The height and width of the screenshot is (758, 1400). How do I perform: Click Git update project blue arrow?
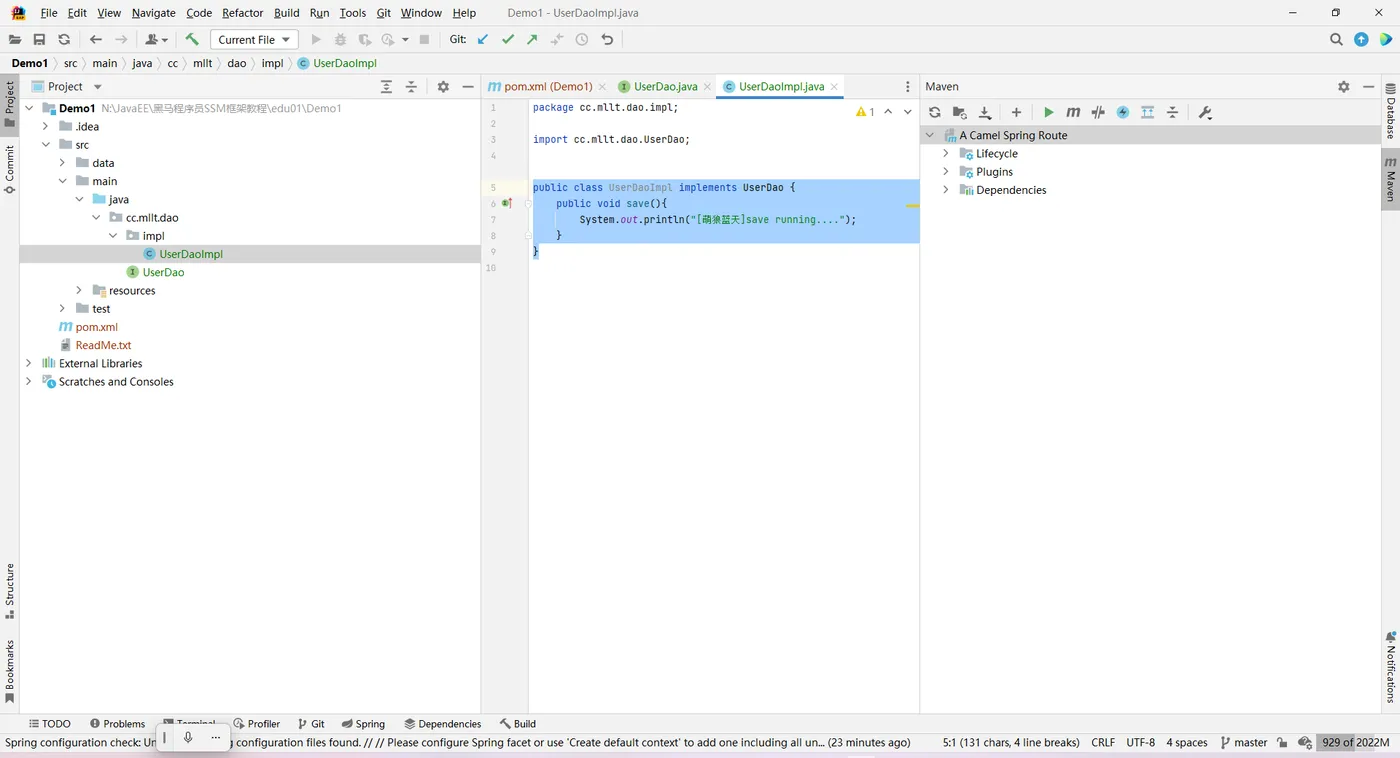pos(483,40)
